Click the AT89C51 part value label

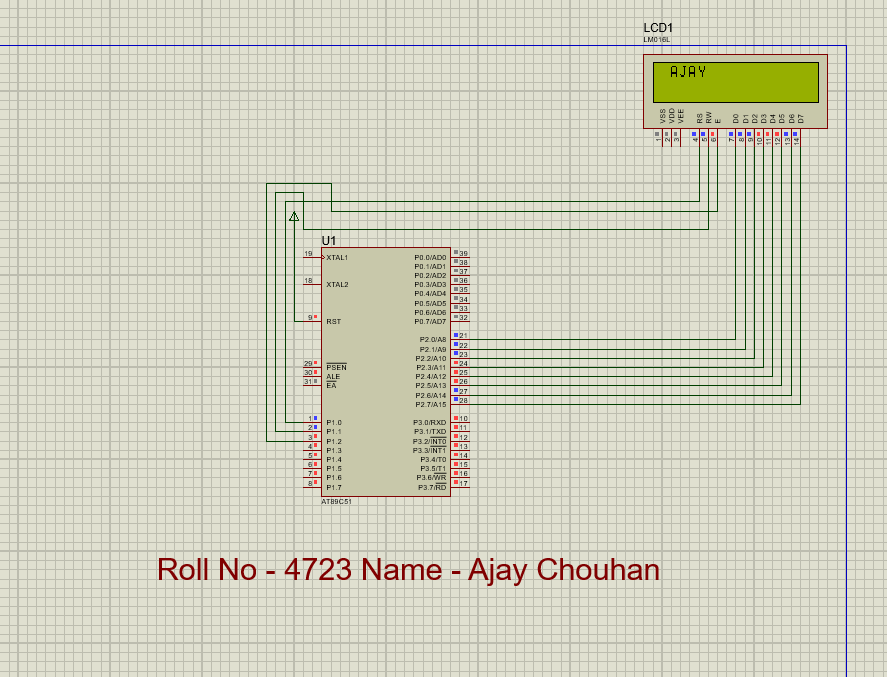336,502
